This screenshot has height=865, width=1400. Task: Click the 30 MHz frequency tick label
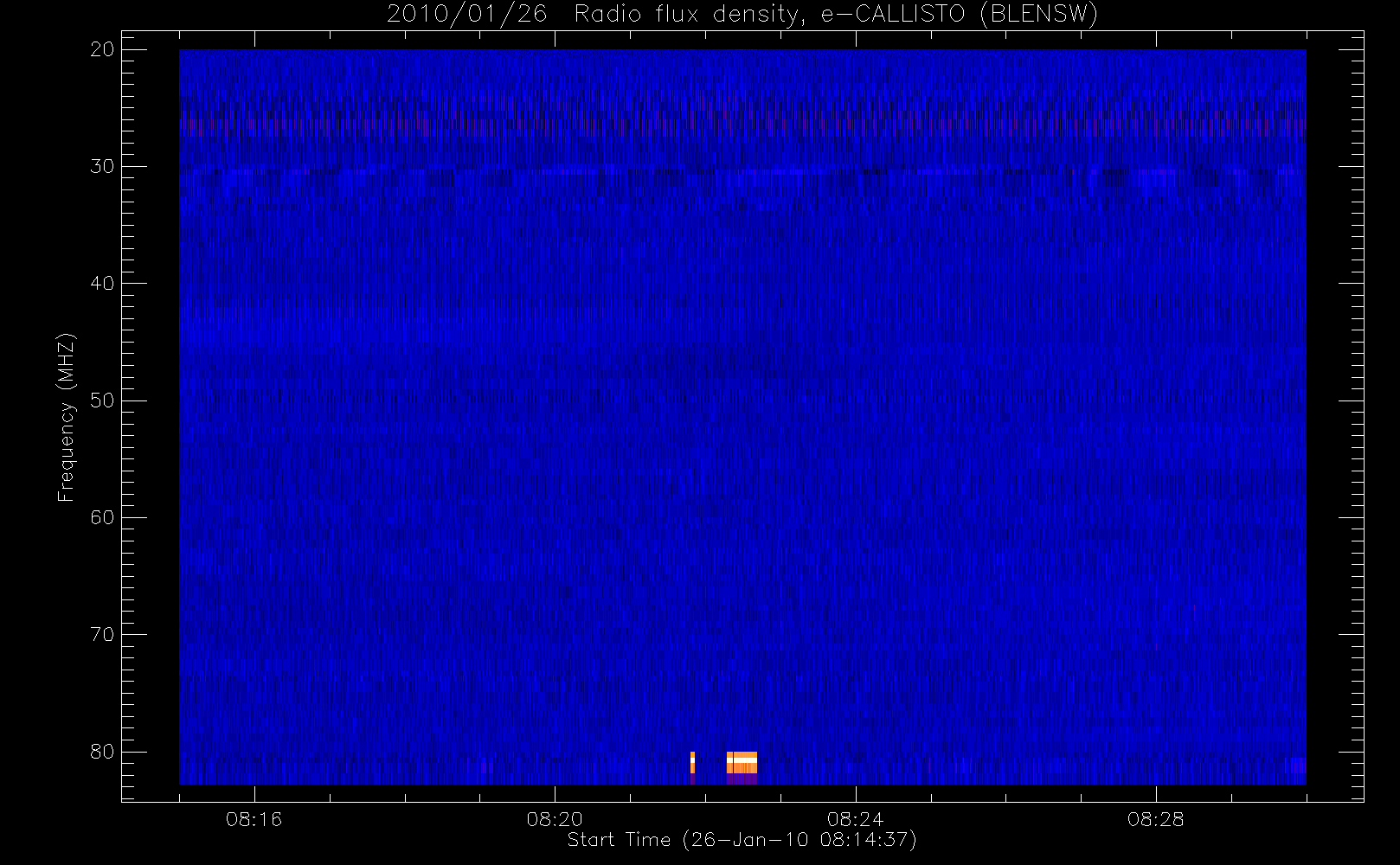[102, 167]
